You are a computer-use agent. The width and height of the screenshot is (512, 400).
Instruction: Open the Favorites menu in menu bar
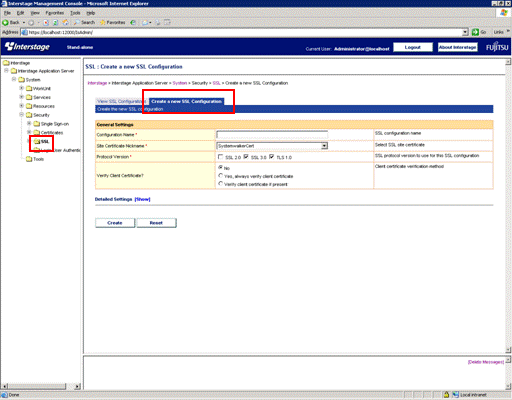point(55,13)
